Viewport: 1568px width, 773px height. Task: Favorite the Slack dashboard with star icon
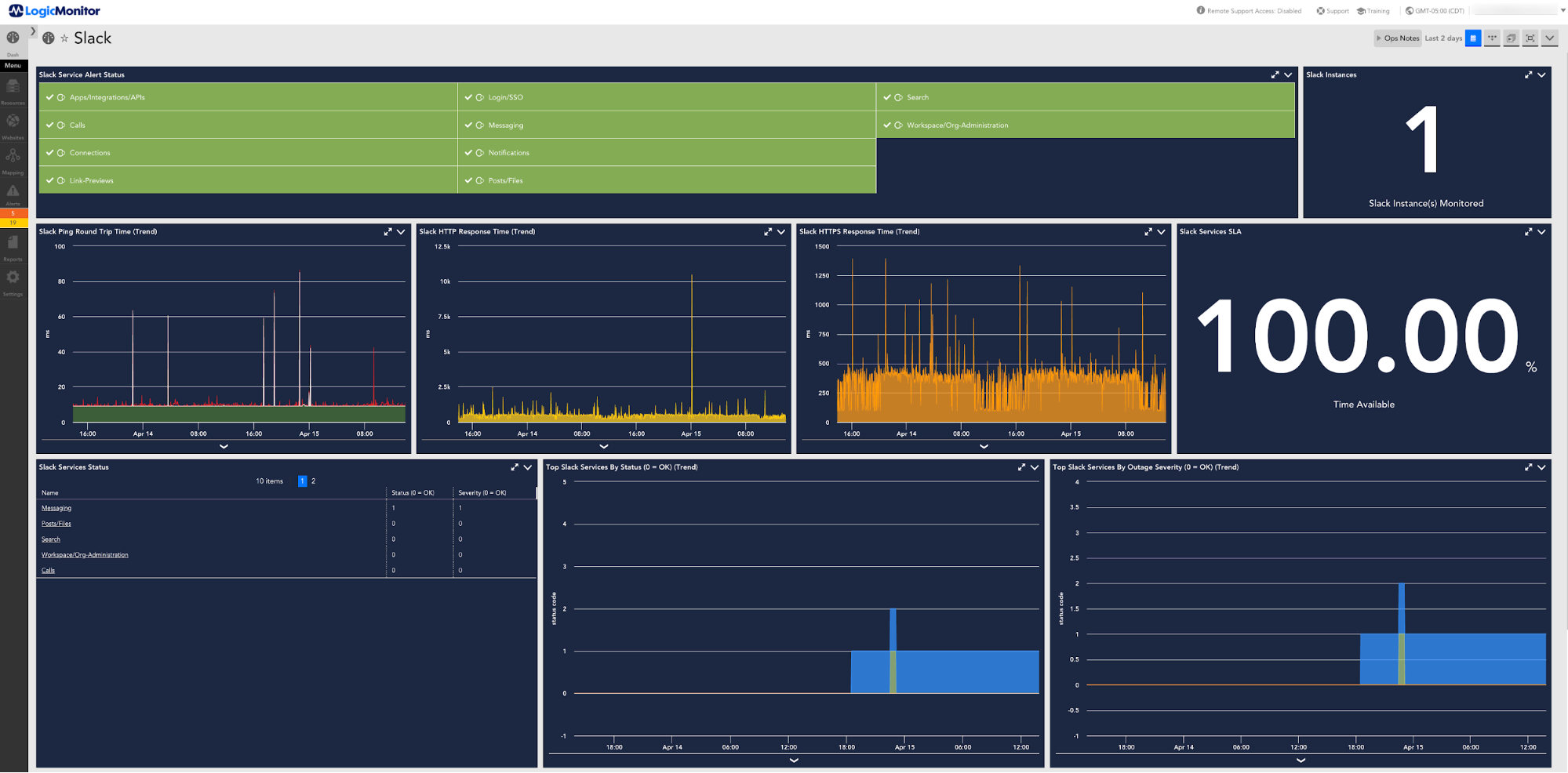pyautogui.click(x=64, y=38)
